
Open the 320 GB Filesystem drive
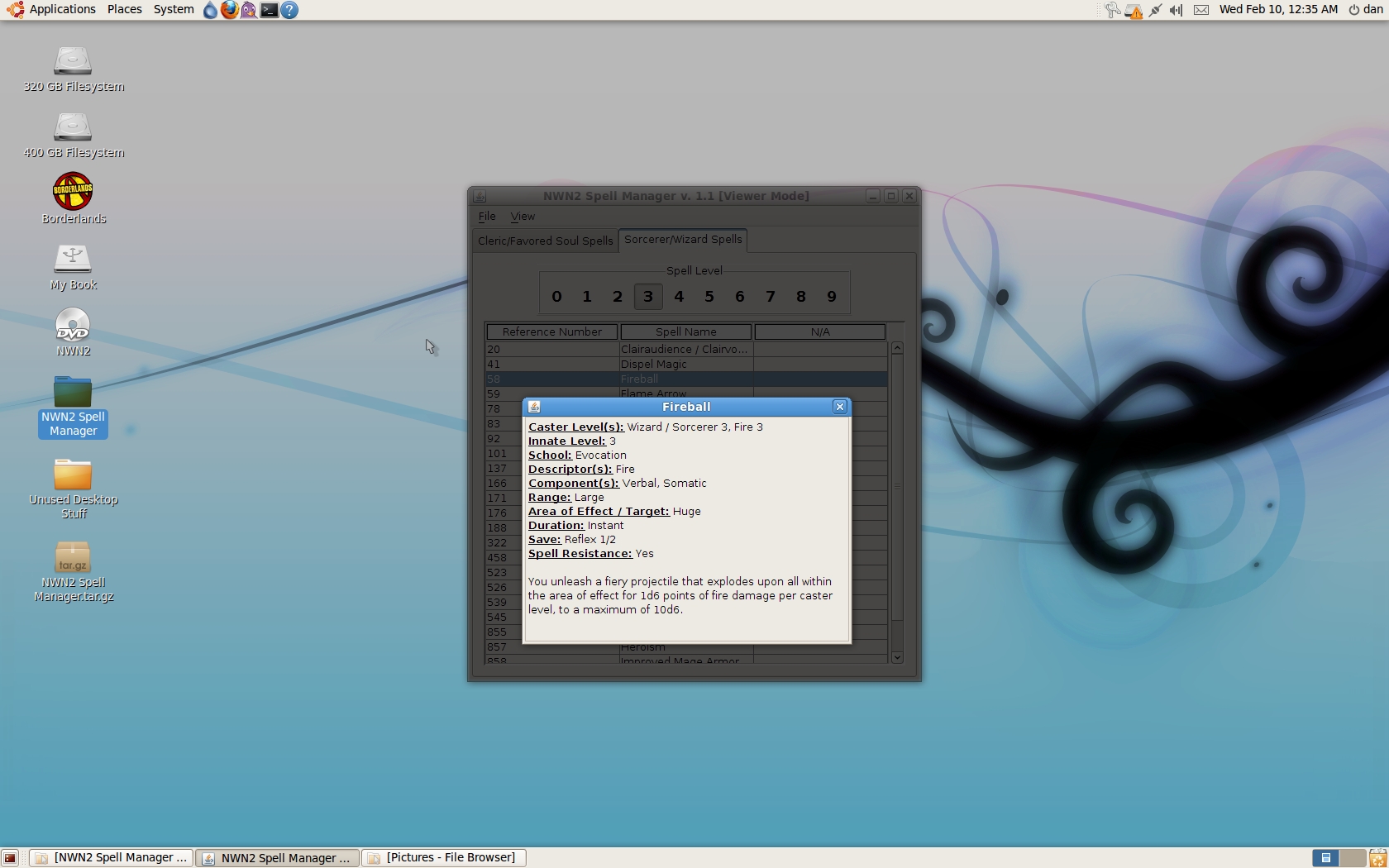pyautogui.click(x=73, y=61)
